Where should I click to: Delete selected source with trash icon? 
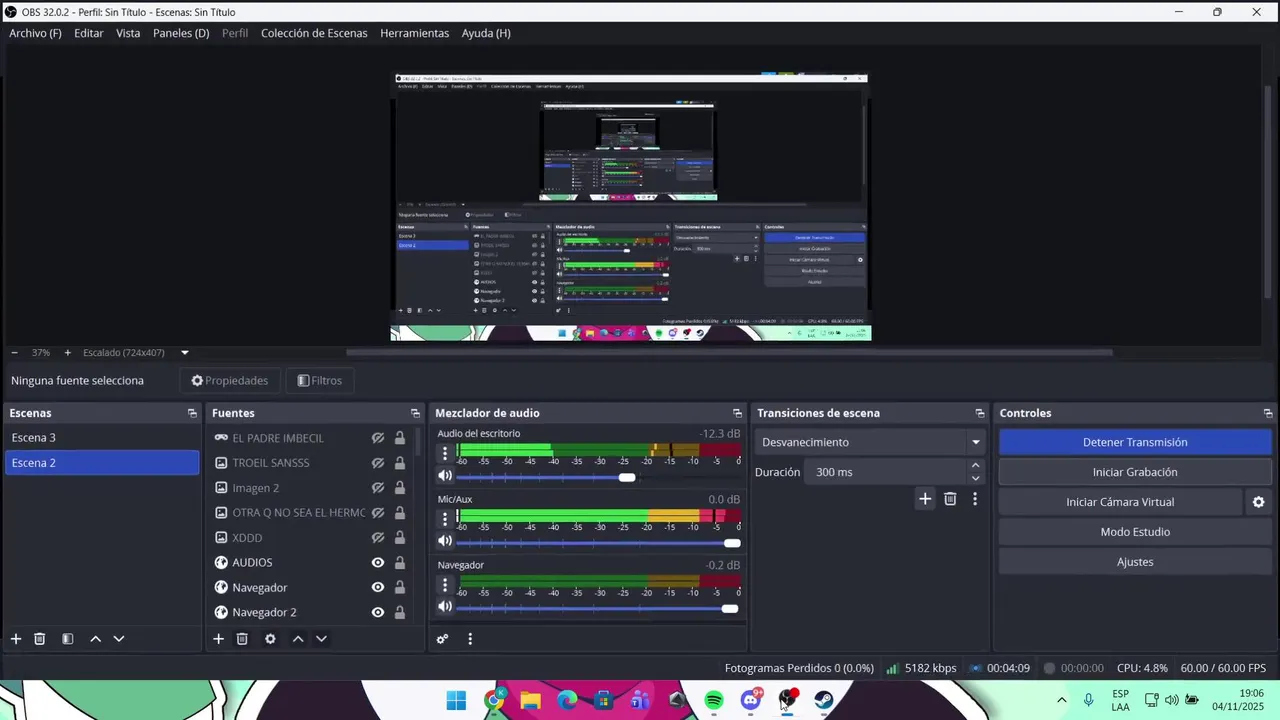coord(242,639)
